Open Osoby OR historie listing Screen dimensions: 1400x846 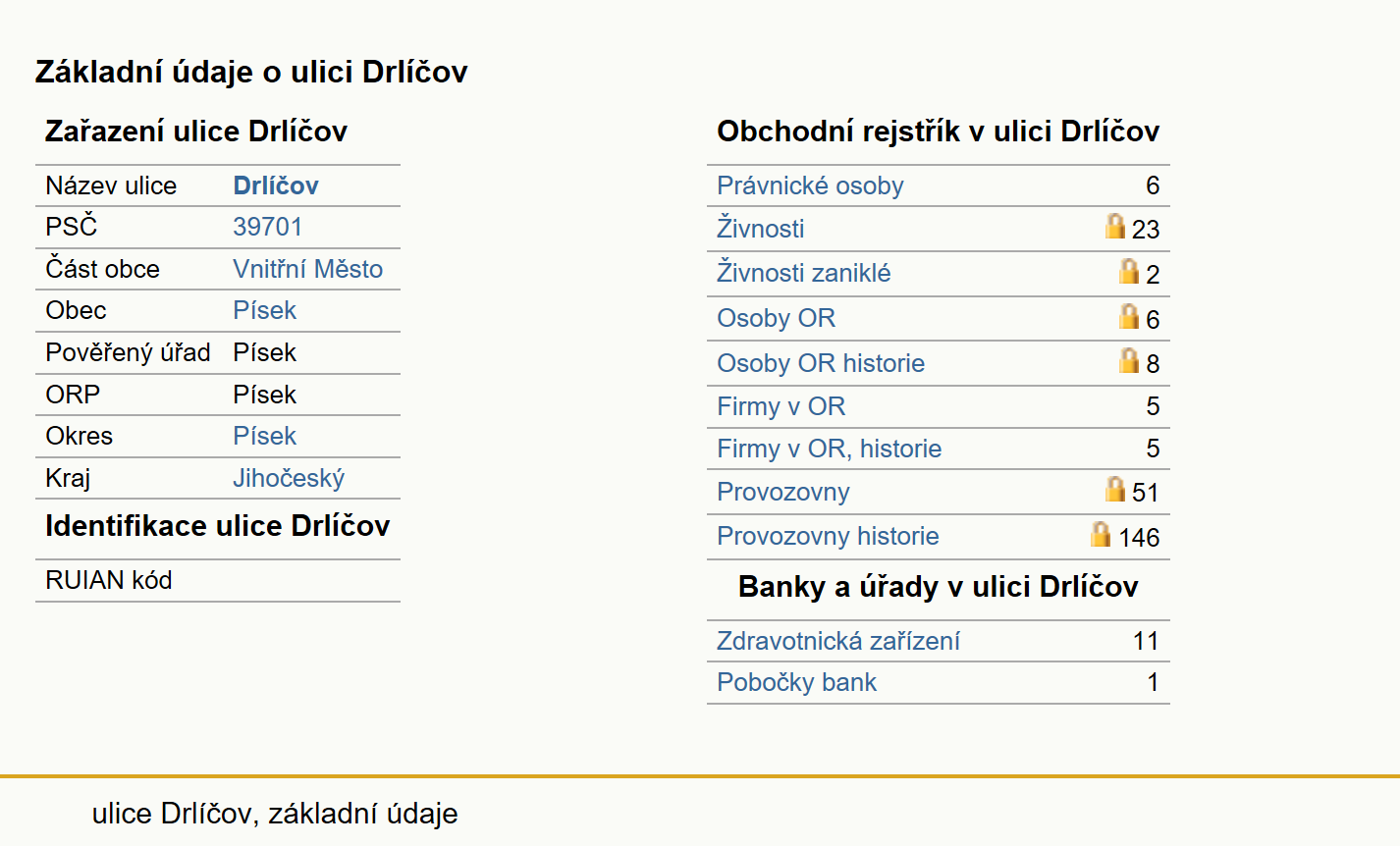tap(820, 363)
